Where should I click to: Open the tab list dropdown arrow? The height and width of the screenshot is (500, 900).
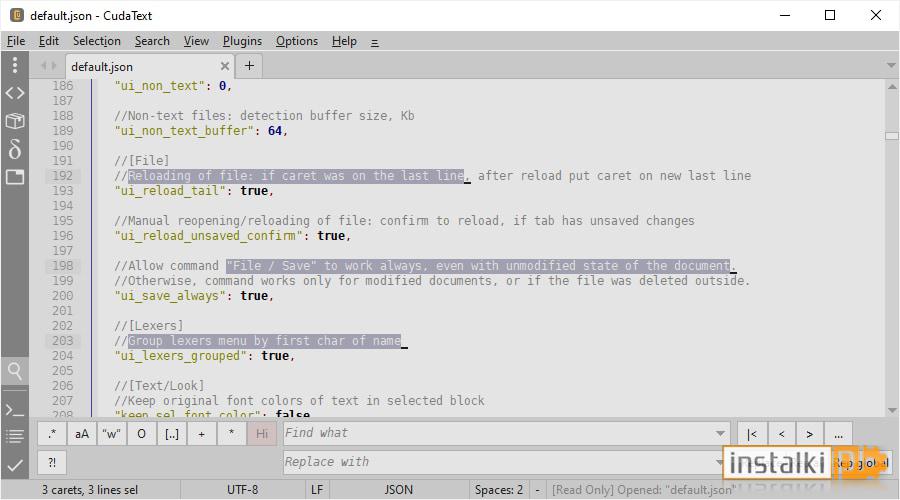pos(891,66)
